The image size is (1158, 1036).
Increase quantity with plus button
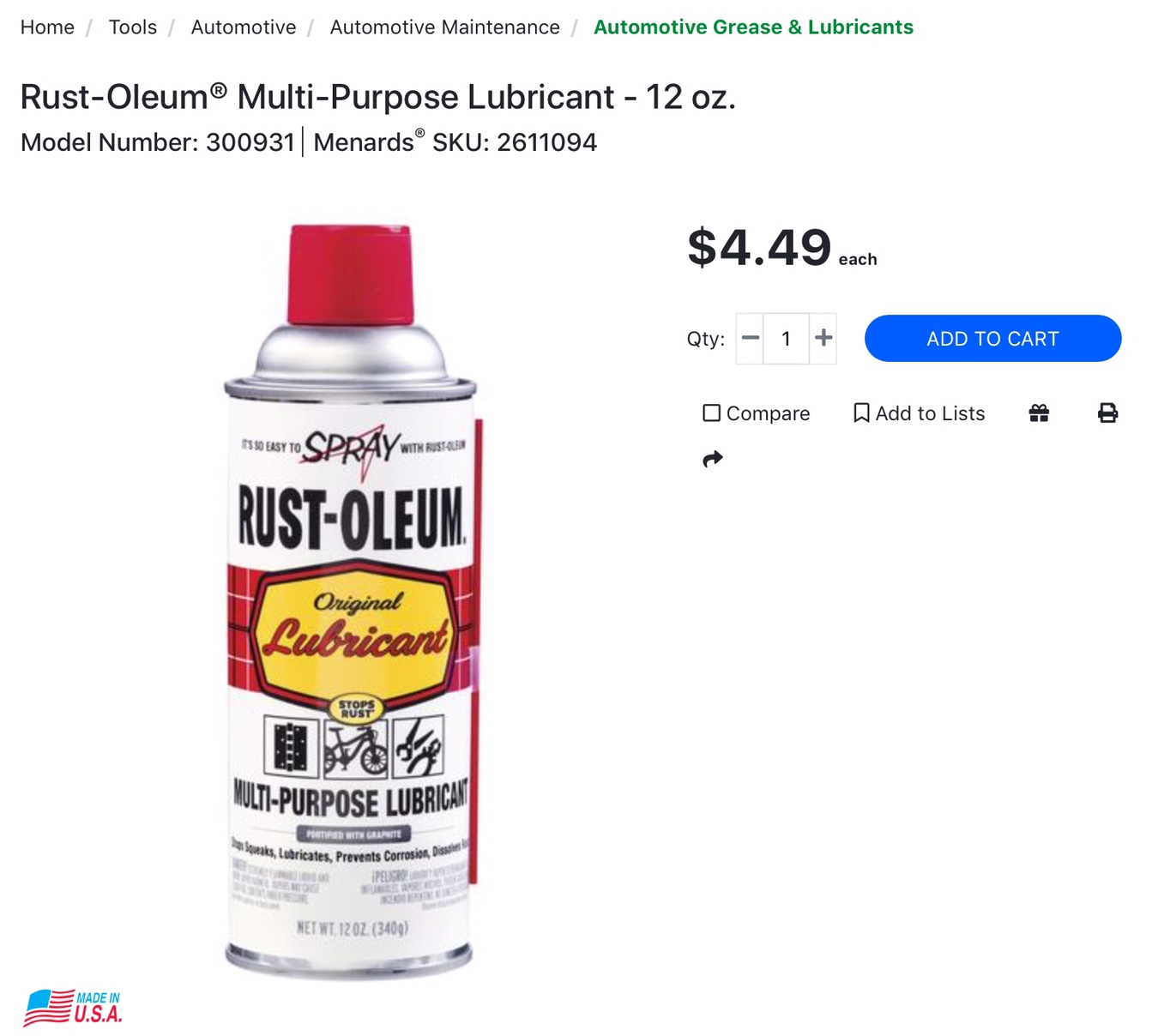coord(823,338)
